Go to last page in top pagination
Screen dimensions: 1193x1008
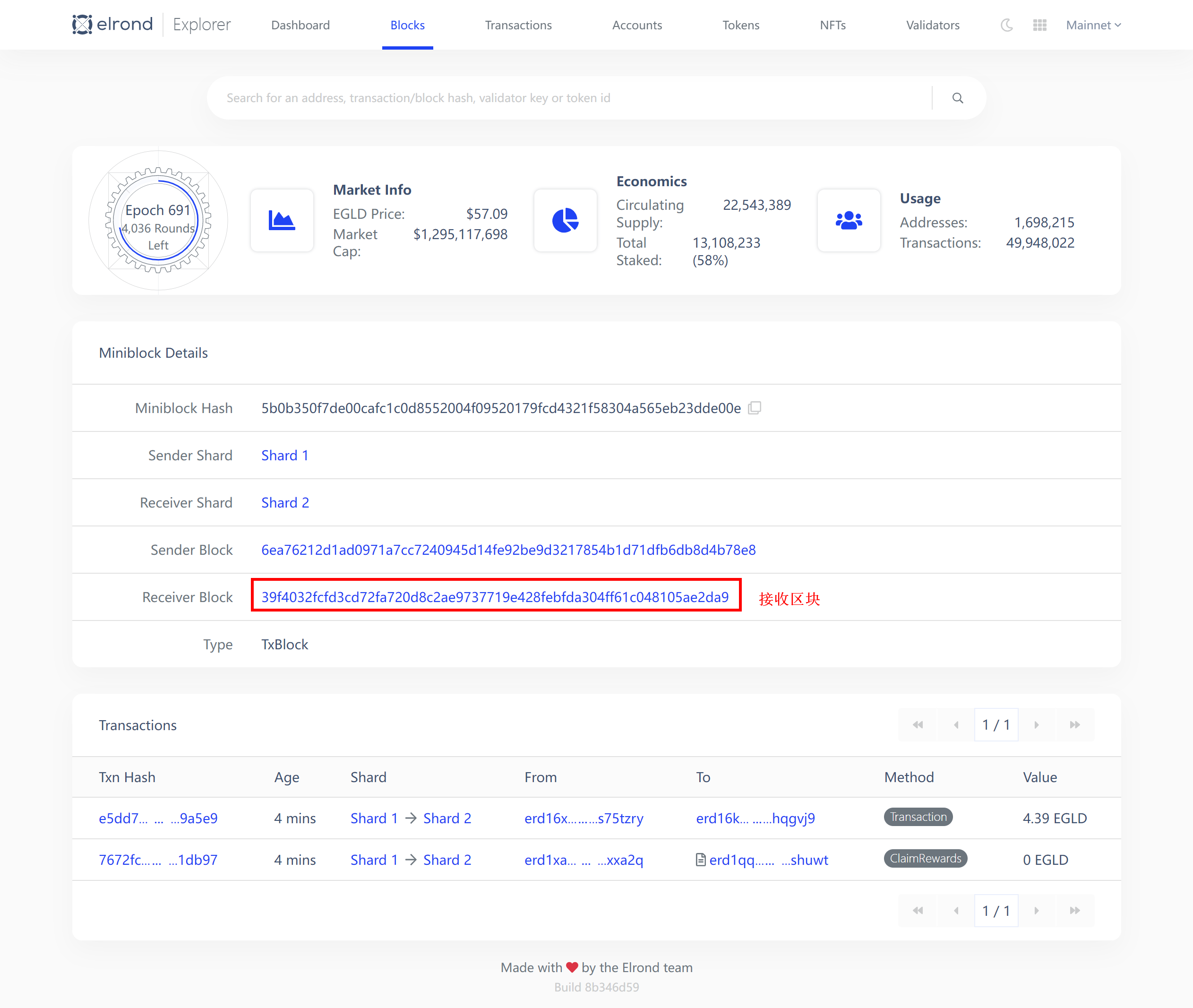[x=1075, y=724]
